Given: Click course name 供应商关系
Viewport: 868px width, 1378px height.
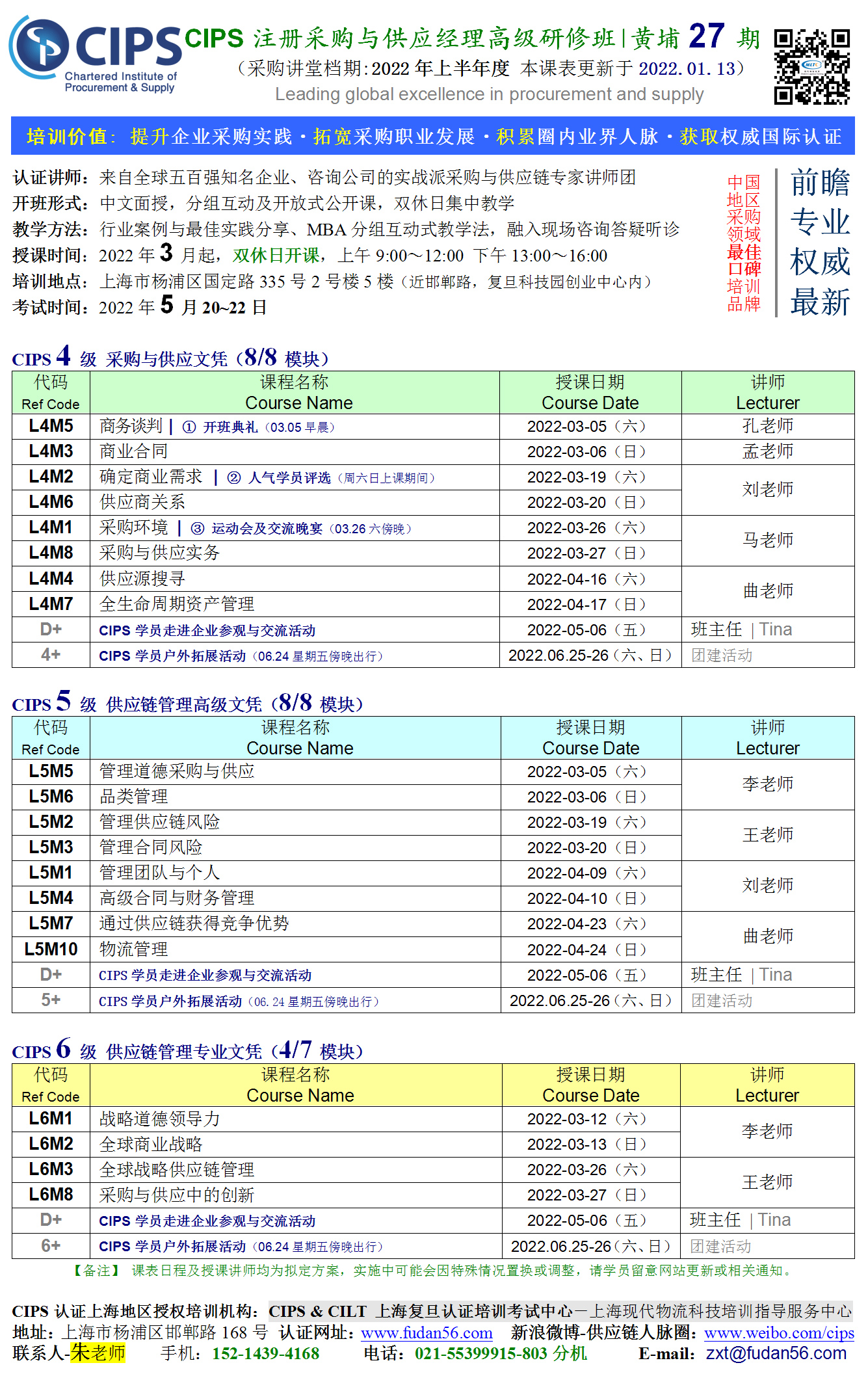Looking at the screenshot, I should click(x=142, y=502).
